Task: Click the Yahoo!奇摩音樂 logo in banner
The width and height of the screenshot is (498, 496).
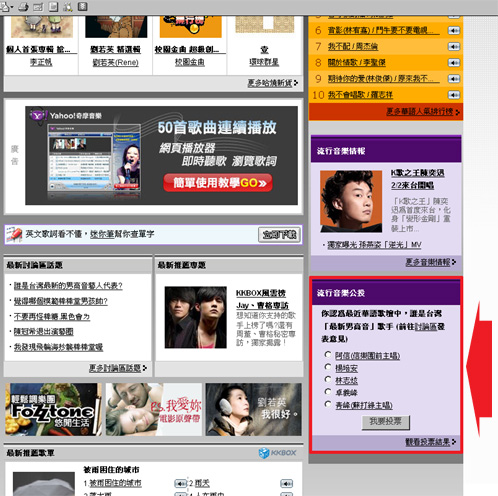Action: pos(66,115)
